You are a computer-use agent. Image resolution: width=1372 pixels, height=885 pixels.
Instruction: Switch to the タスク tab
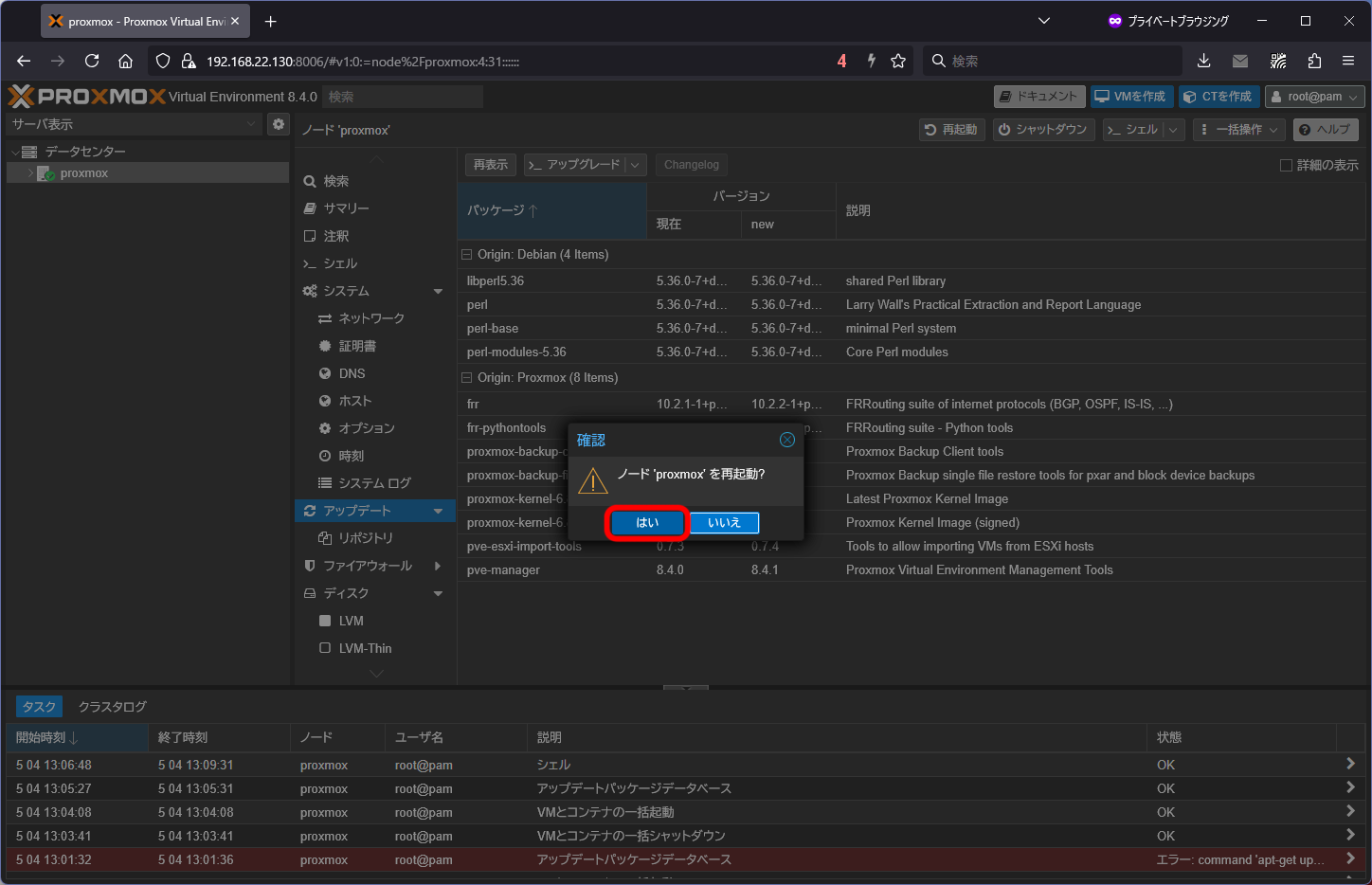pyautogui.click(x=40, y=707)
